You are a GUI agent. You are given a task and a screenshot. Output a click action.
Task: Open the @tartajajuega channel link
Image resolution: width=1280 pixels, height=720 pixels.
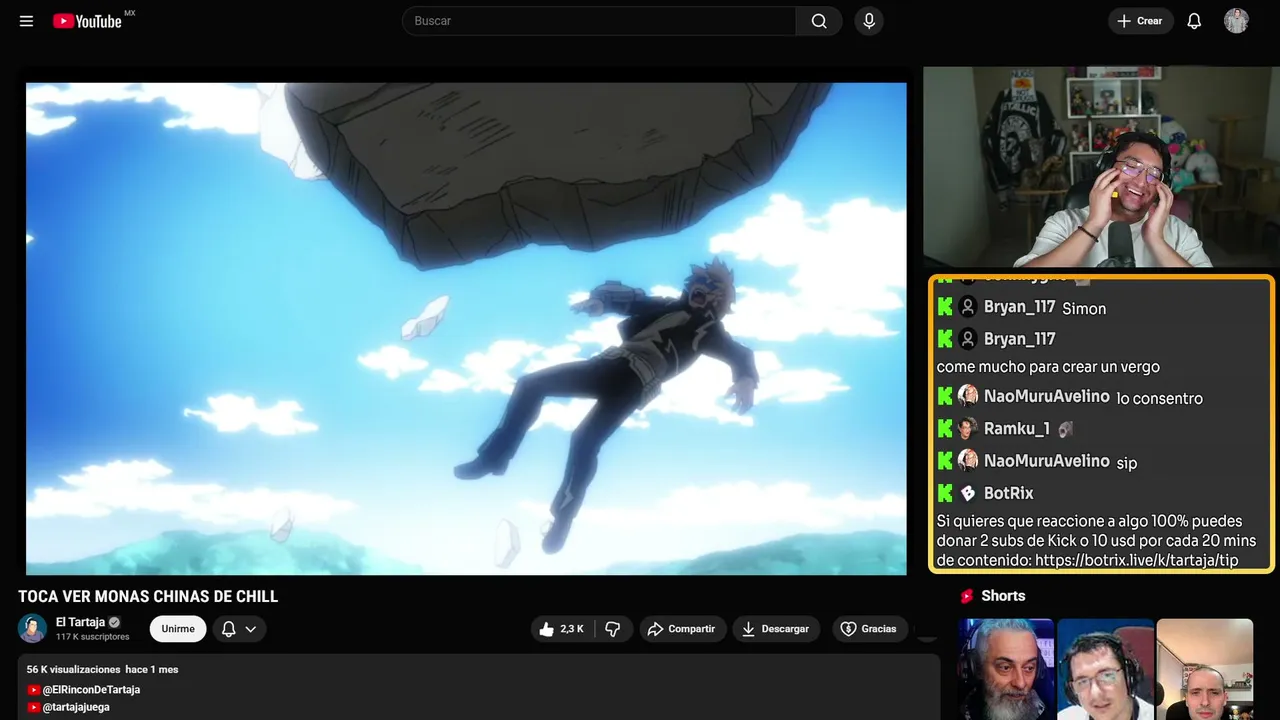click(76, 707)
